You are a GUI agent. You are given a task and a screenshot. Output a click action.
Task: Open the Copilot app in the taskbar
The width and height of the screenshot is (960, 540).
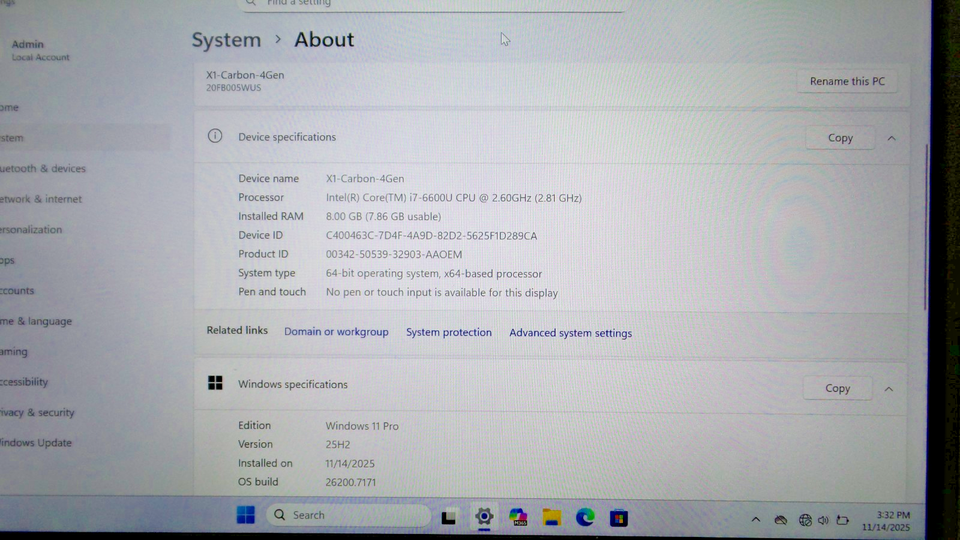click(518, 517)
